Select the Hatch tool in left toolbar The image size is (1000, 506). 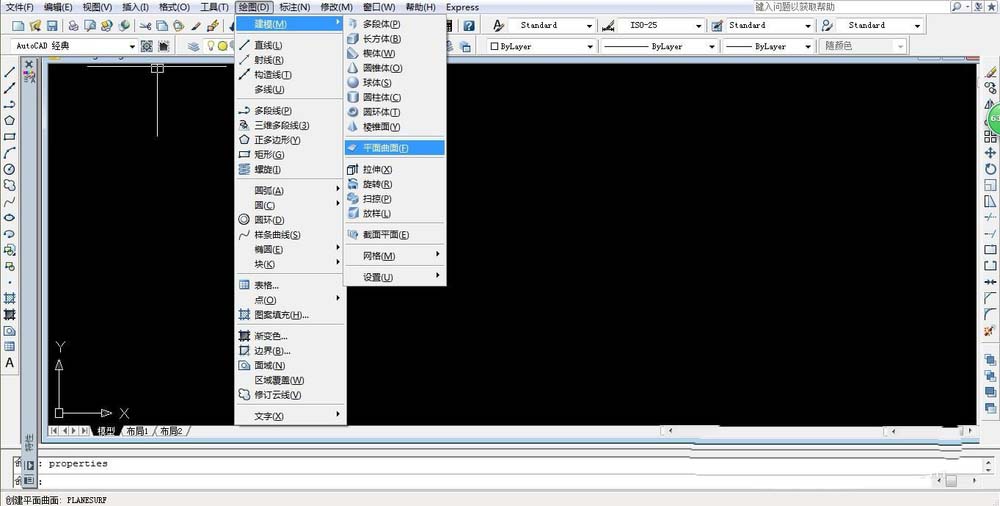point(10,298)
